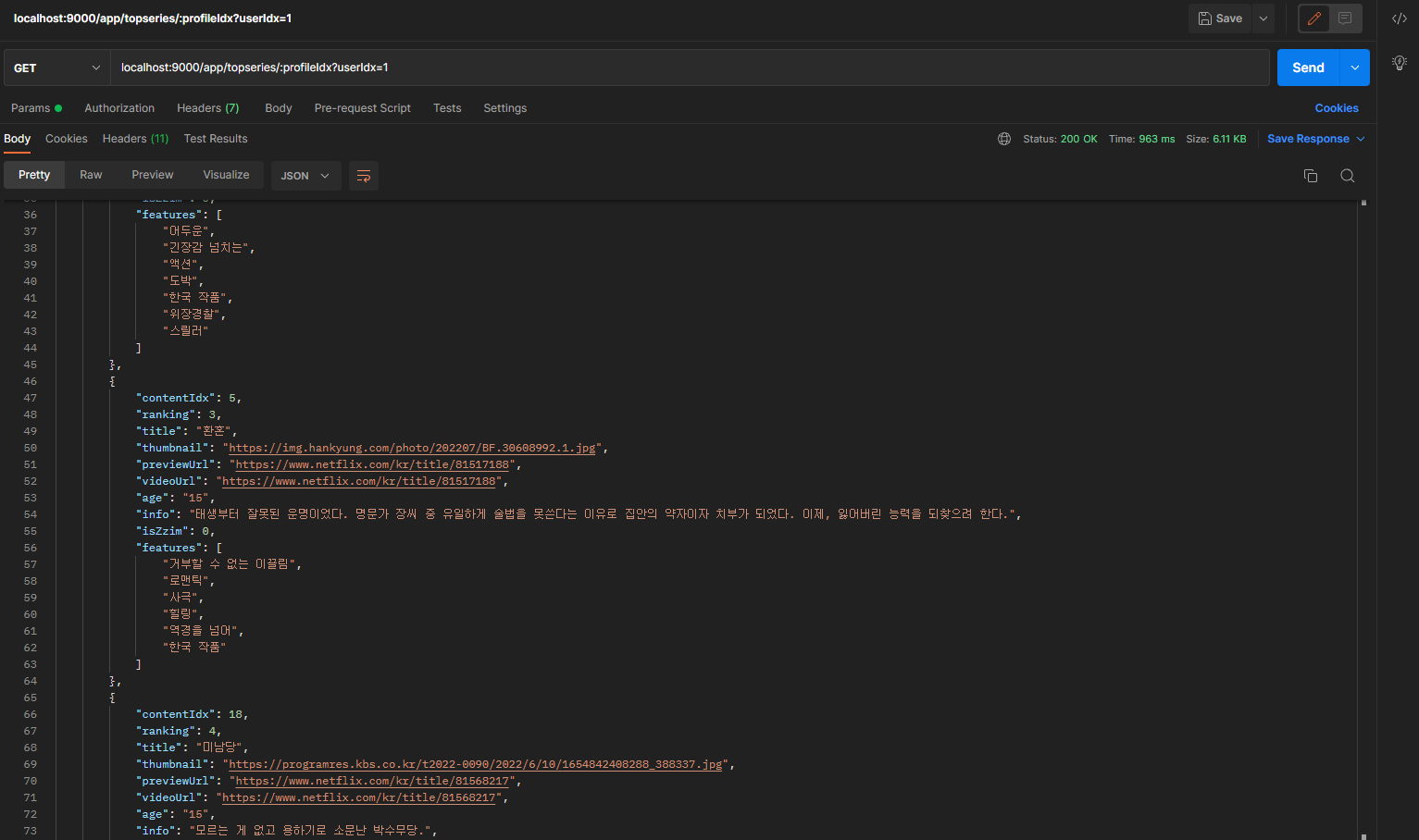Click inside the request URL field
This screenshot has width=1419, height=840.
click(x=690, y=68)
